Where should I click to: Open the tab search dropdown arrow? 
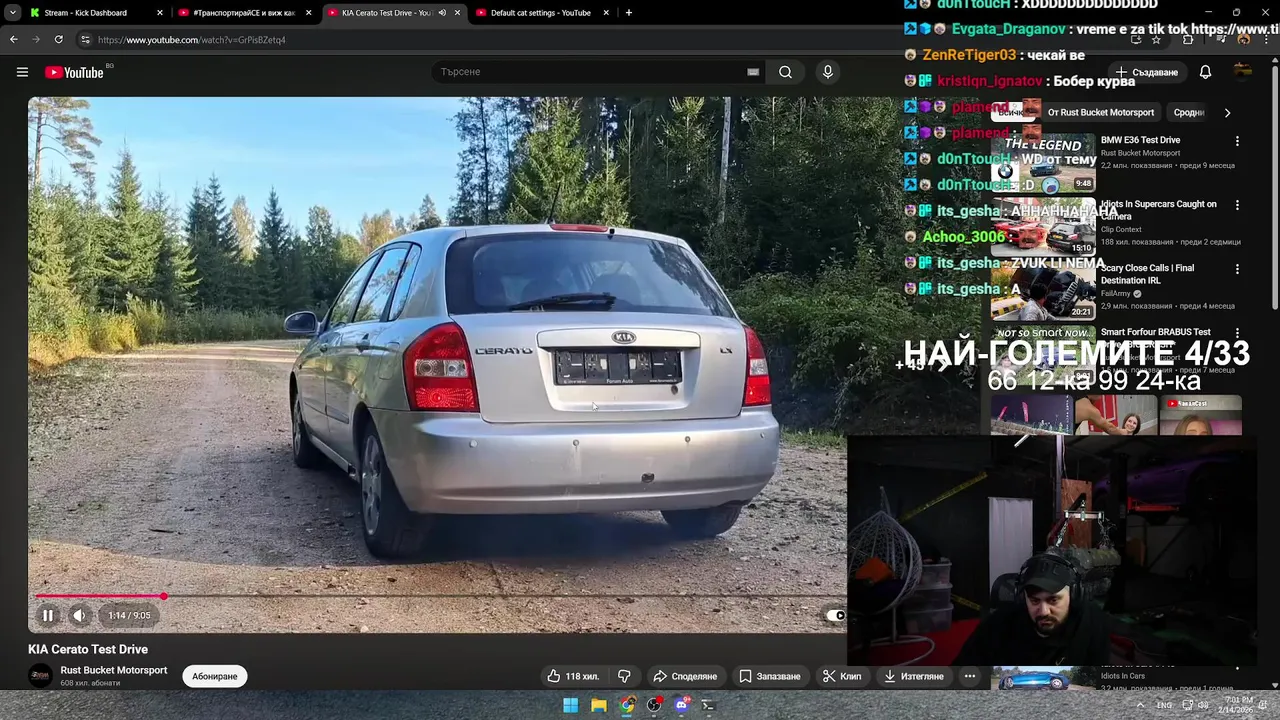[x=12, y=13]
